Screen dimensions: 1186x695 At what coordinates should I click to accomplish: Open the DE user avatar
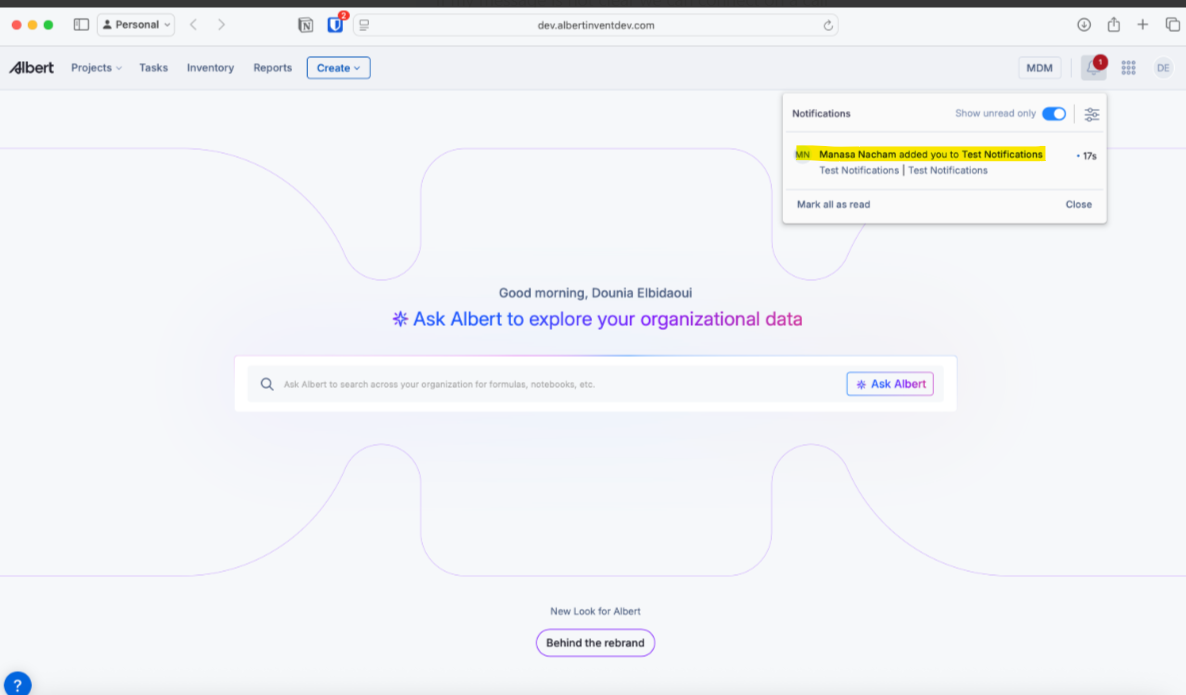click(x=1163, y=68)
